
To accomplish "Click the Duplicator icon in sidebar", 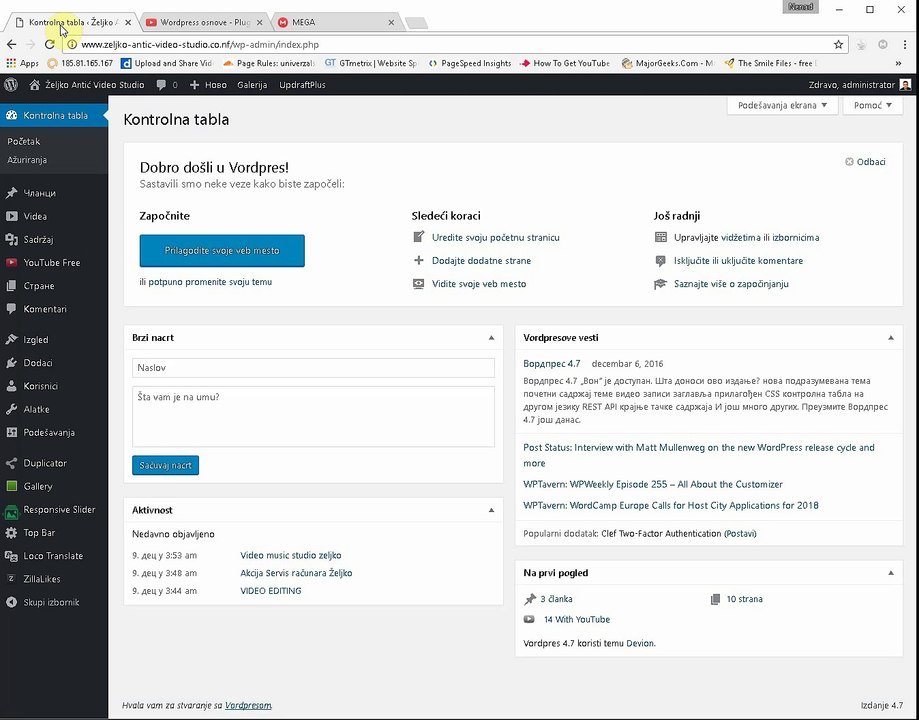I will [11, 463].
